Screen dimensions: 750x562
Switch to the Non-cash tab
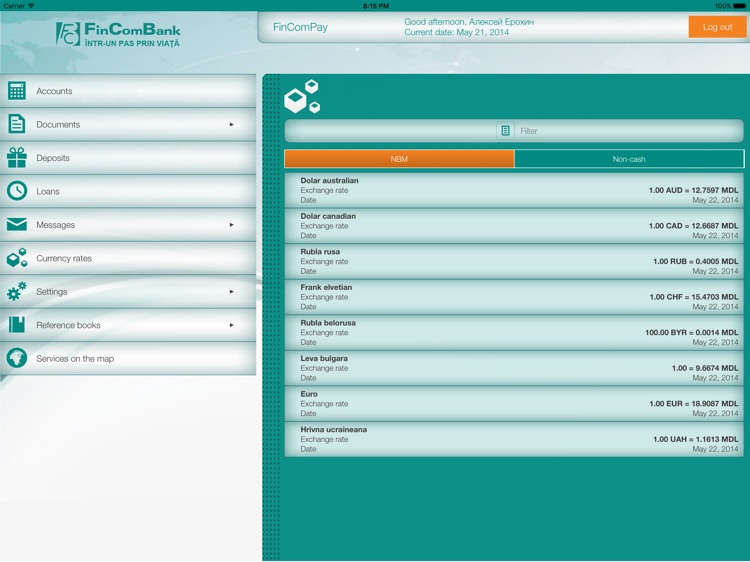pyautogui.click(x=629, y=159)
